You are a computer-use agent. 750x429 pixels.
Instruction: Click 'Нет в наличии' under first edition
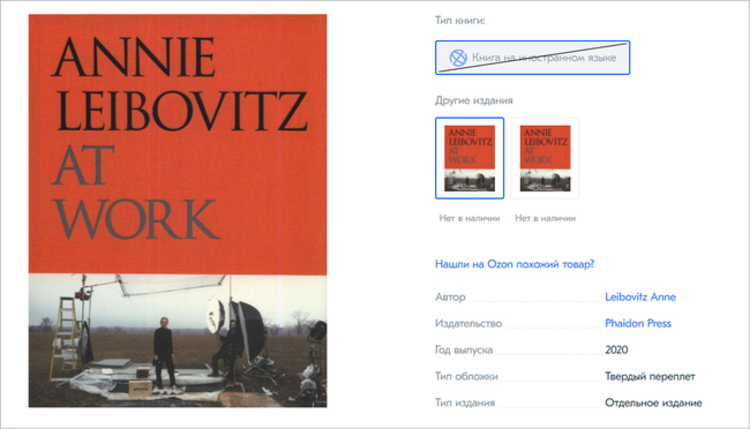tap(469, 218)
